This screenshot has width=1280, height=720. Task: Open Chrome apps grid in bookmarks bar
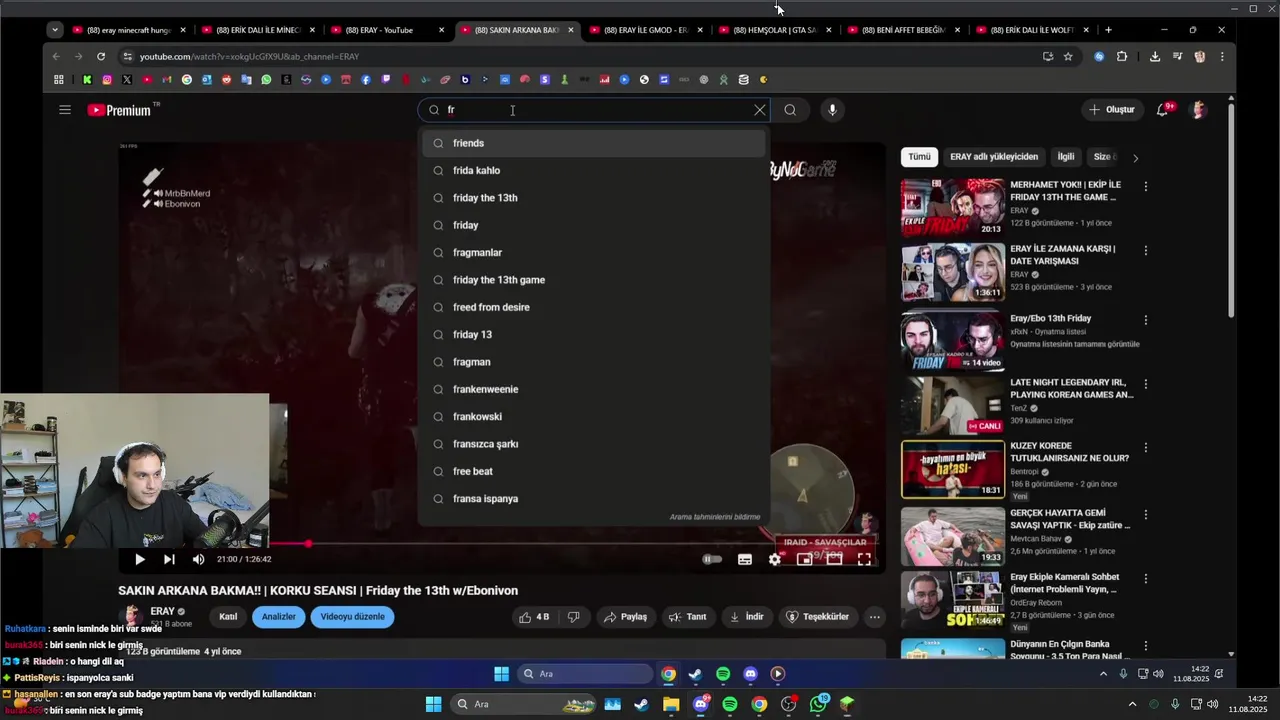tap(59, 79)
